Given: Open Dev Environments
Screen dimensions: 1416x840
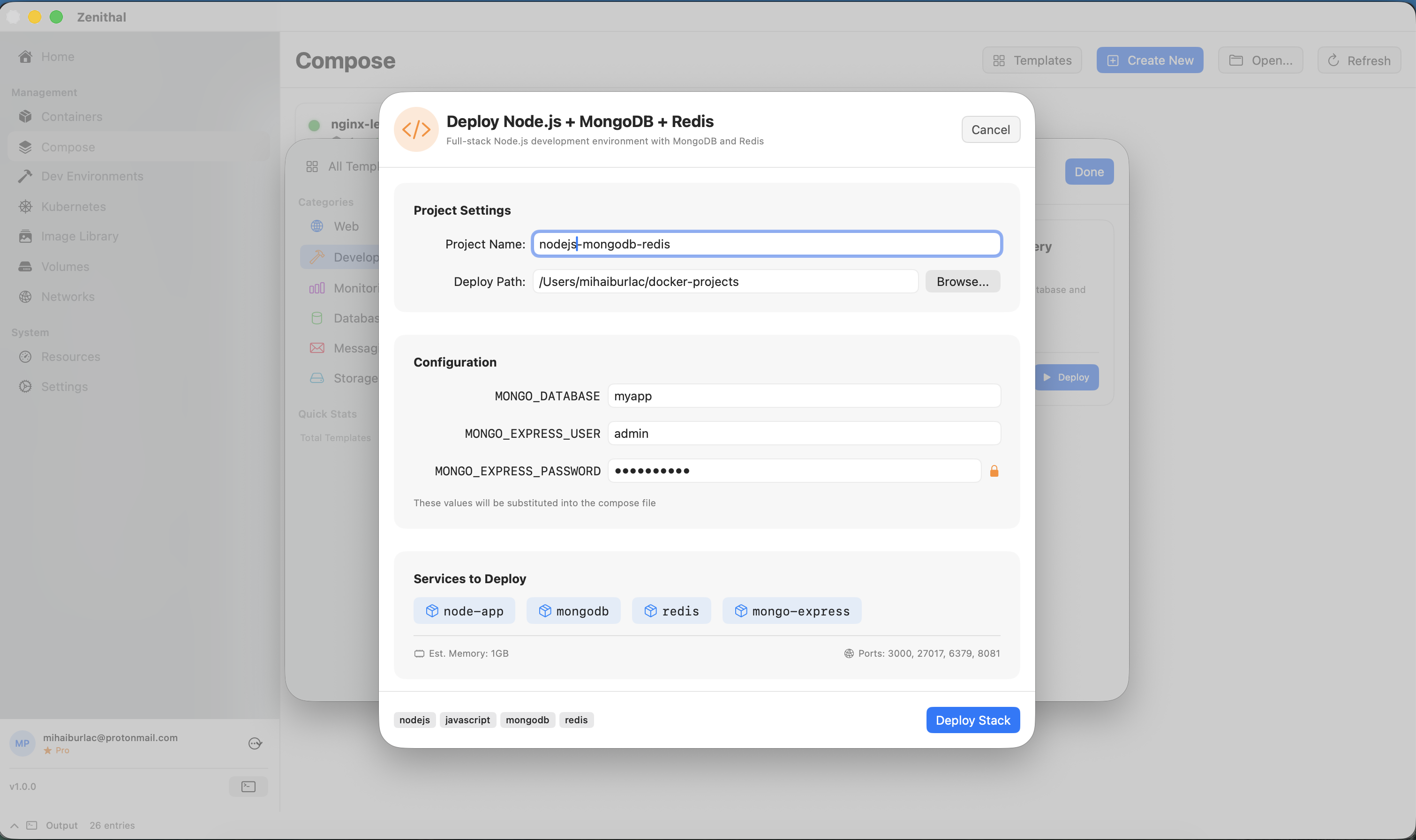Looking at the screenshot, I should tap(92, 176).
